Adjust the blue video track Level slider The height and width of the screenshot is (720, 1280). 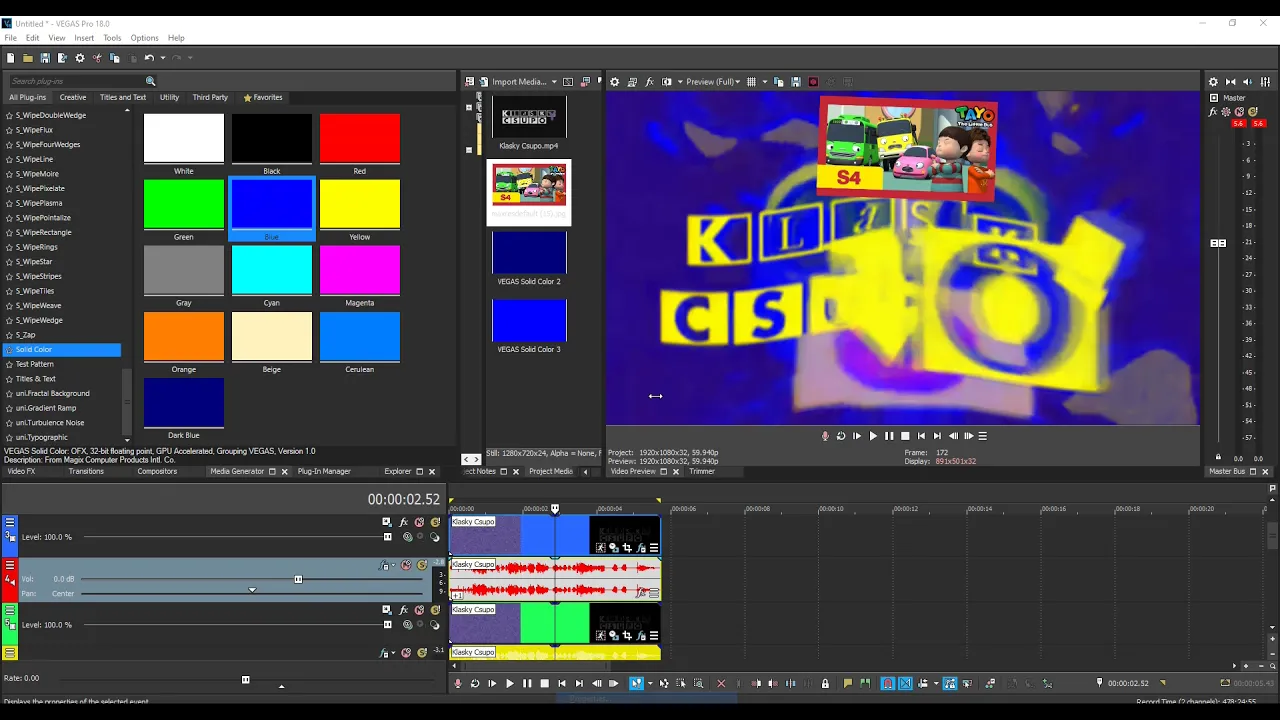387,537
